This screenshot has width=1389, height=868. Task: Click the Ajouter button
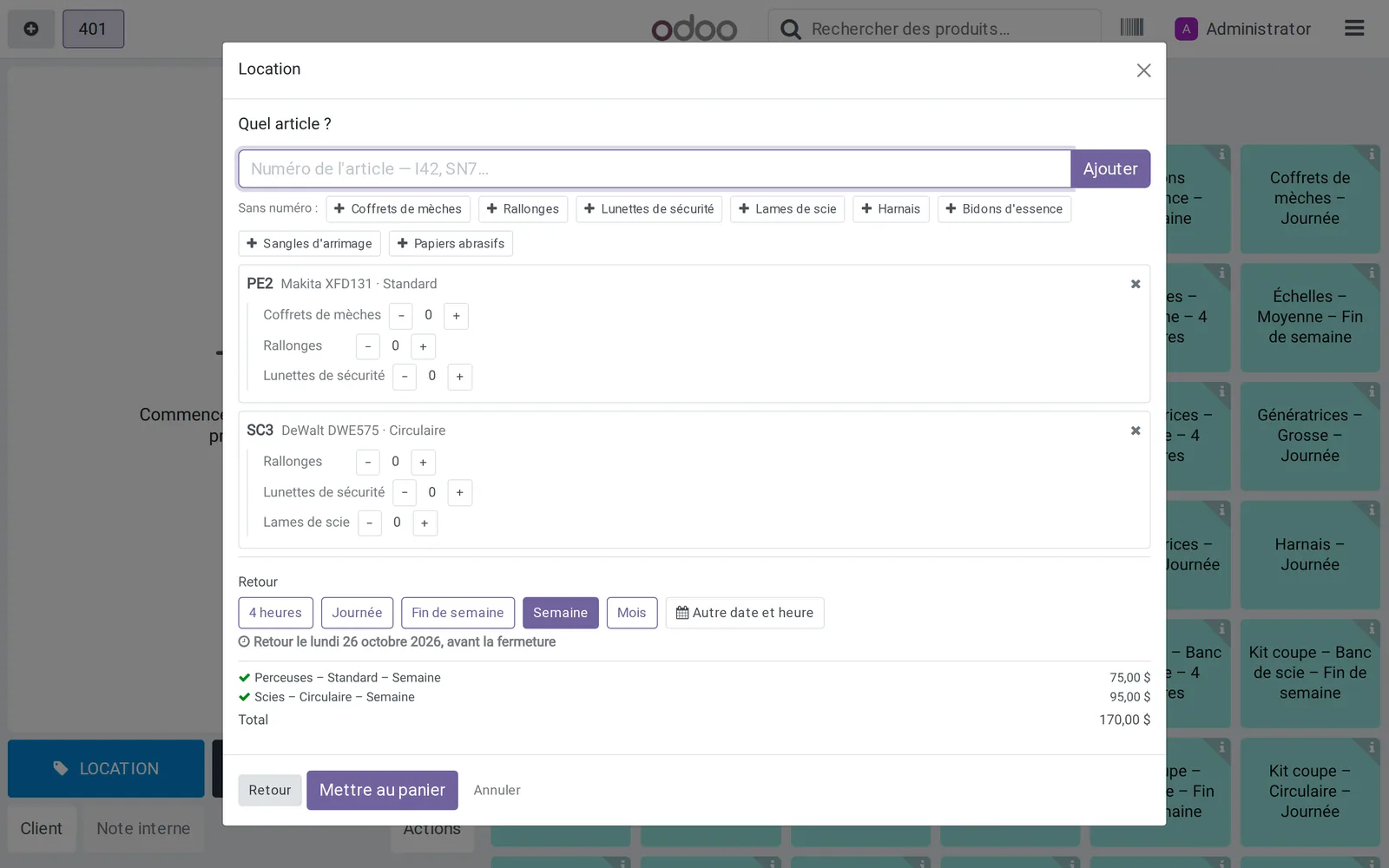(1110, 169)
